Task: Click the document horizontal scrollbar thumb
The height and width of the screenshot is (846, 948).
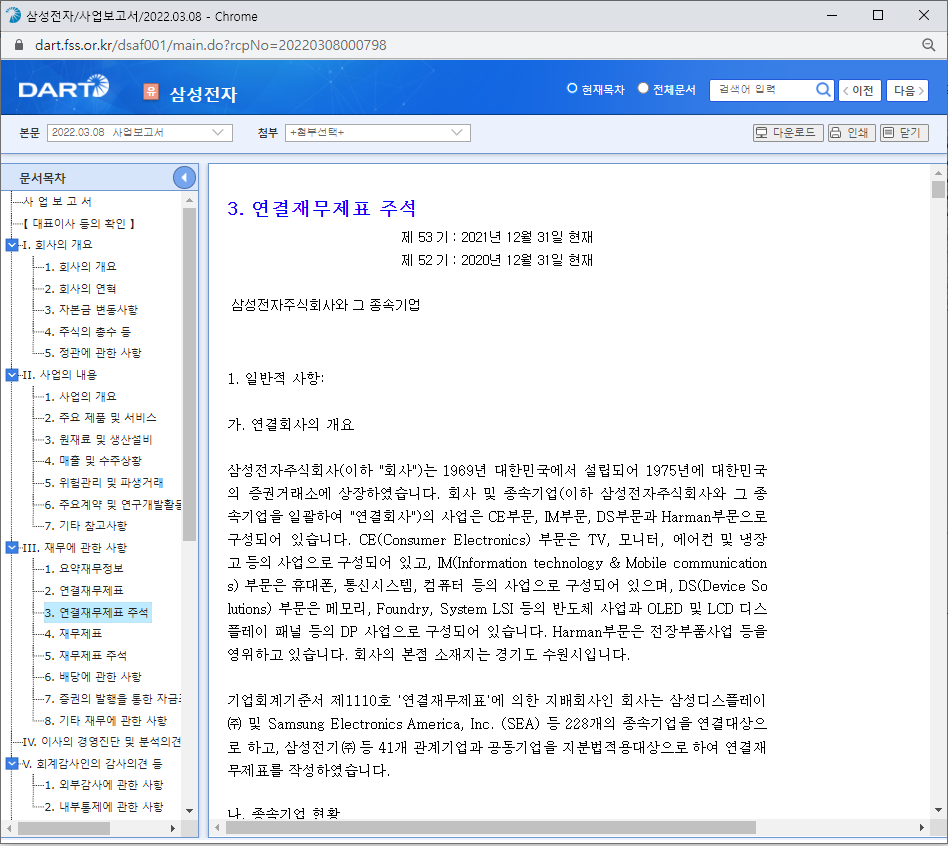Action: point(490,827)
